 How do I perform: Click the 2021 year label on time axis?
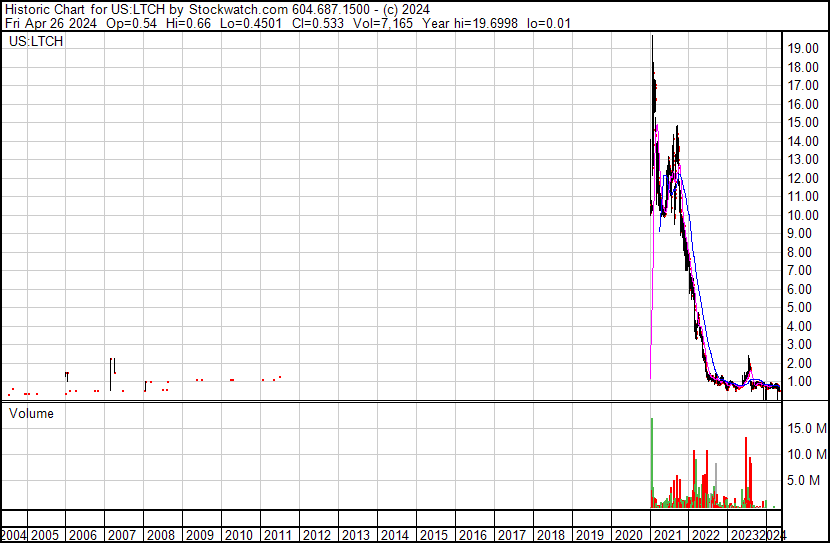[x=668, y=535]
